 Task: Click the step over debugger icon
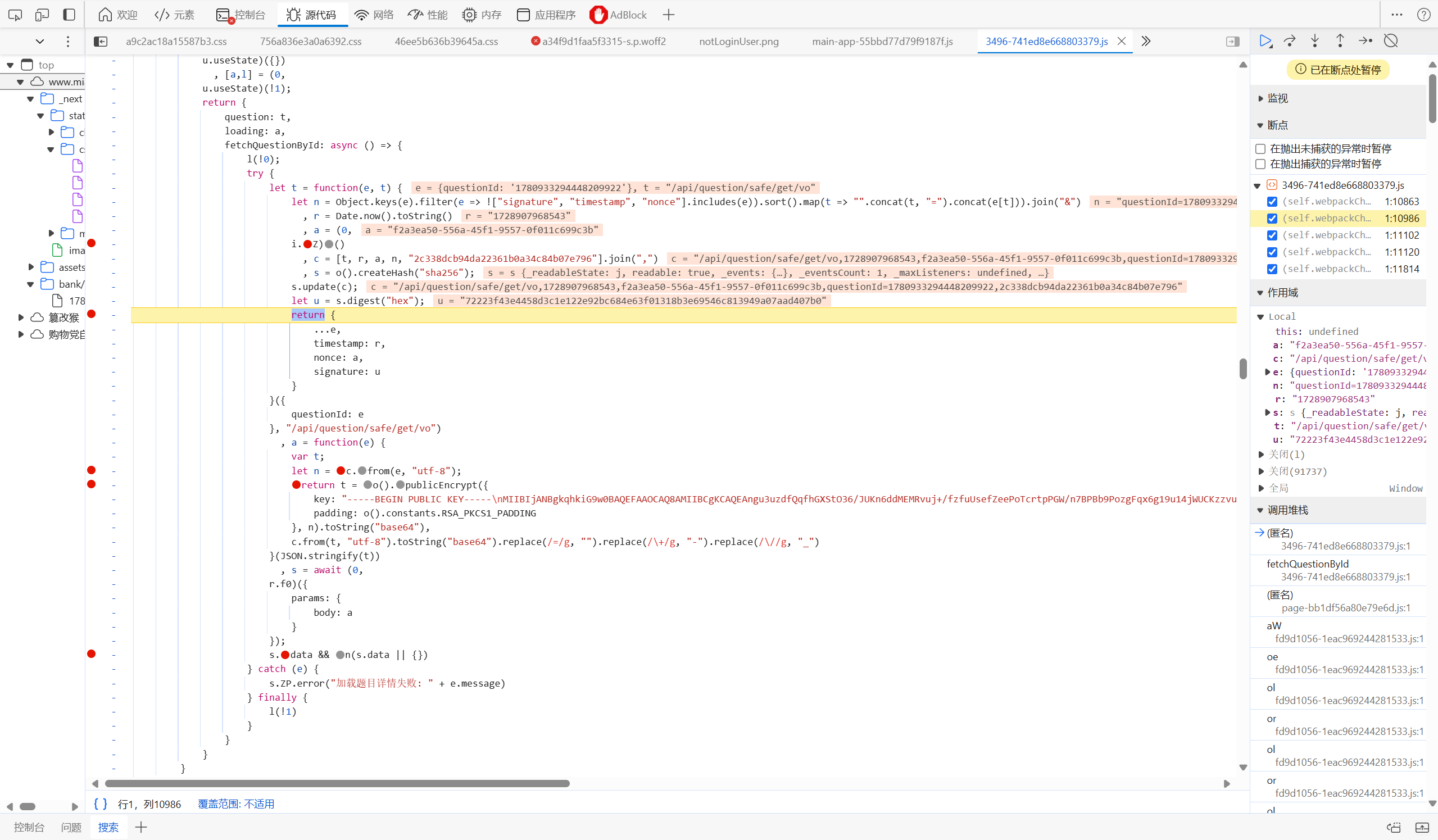pyautogui.click(x=1290, y=41)
